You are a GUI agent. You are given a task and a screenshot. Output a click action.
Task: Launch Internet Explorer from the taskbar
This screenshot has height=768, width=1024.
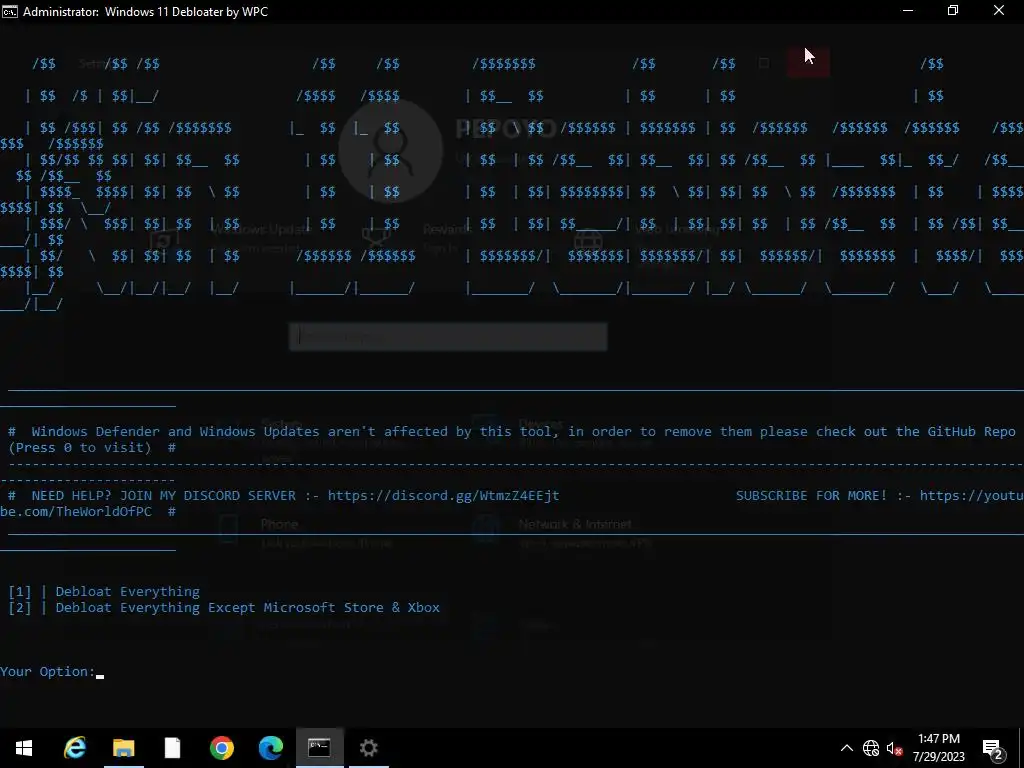click(74, 748)
